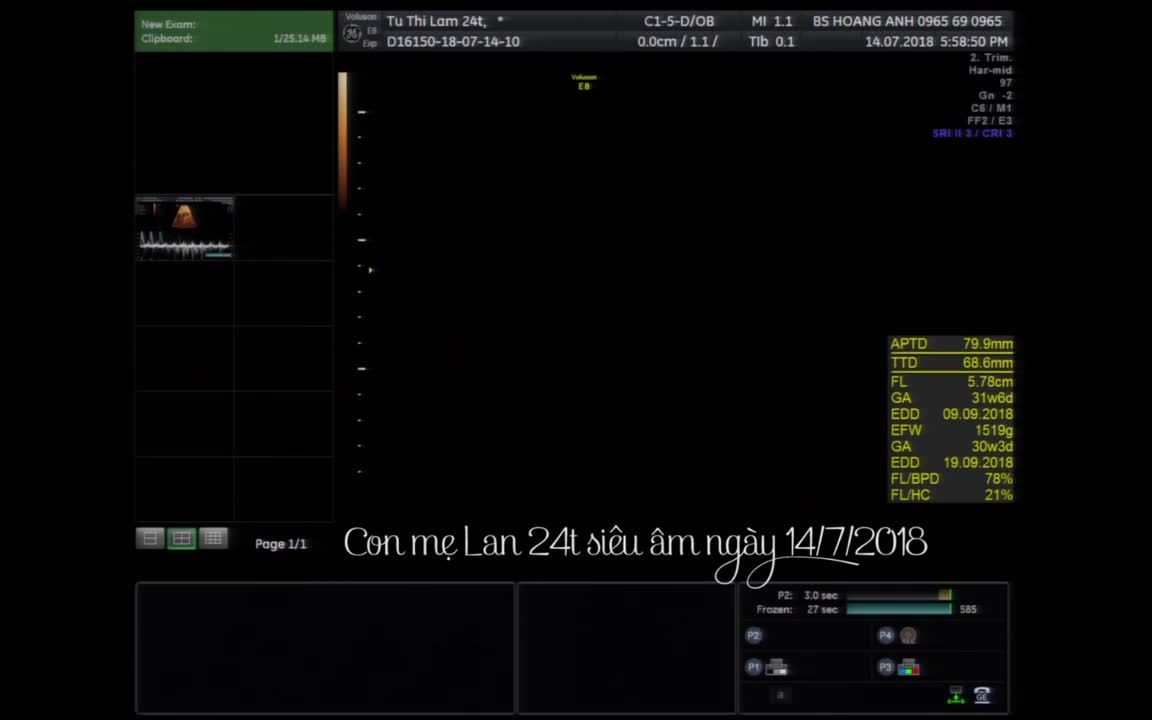Select the P4 button
This screenshot has width=1152, height=720.
(886, 636)
